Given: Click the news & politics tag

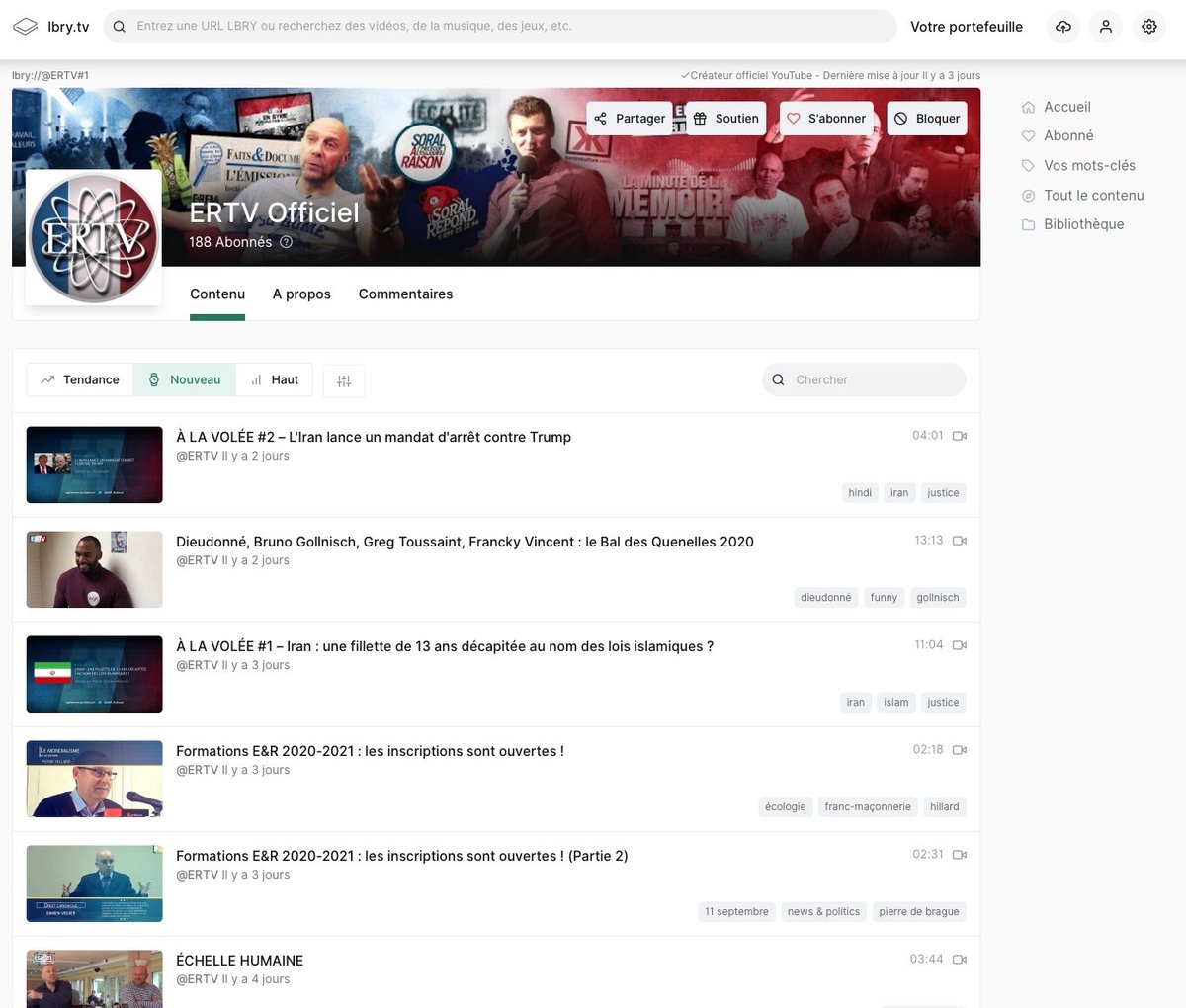Looking at the screenshot, I should 823,912.
